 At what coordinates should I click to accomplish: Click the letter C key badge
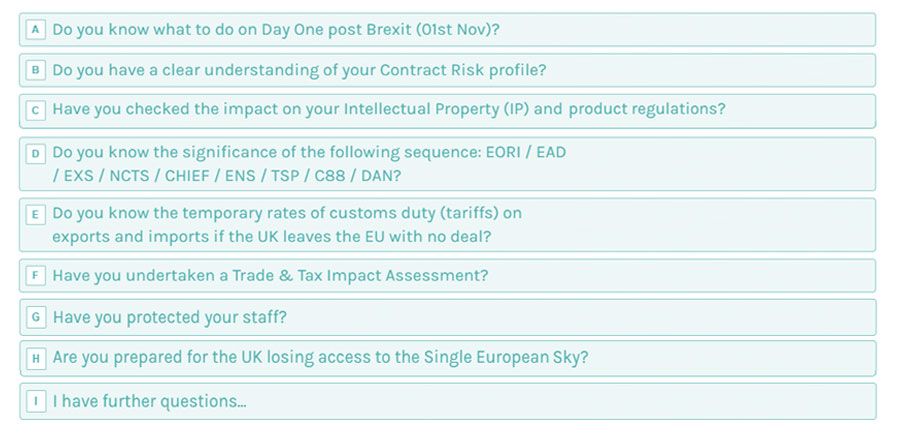[x=36, y=110]
